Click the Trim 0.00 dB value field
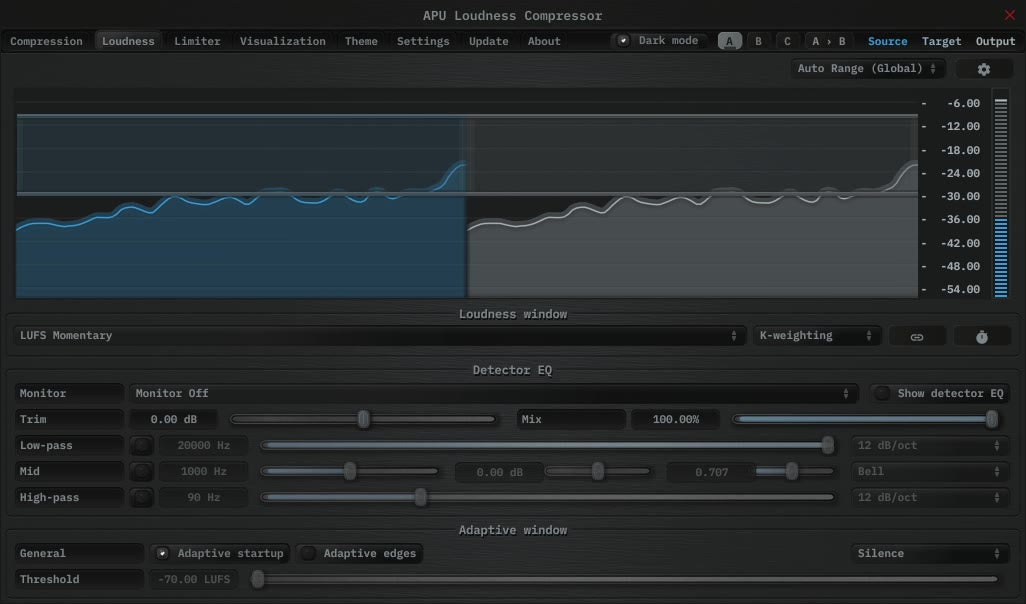Screen dimensions: 1026x604 (x=173, y=419)
